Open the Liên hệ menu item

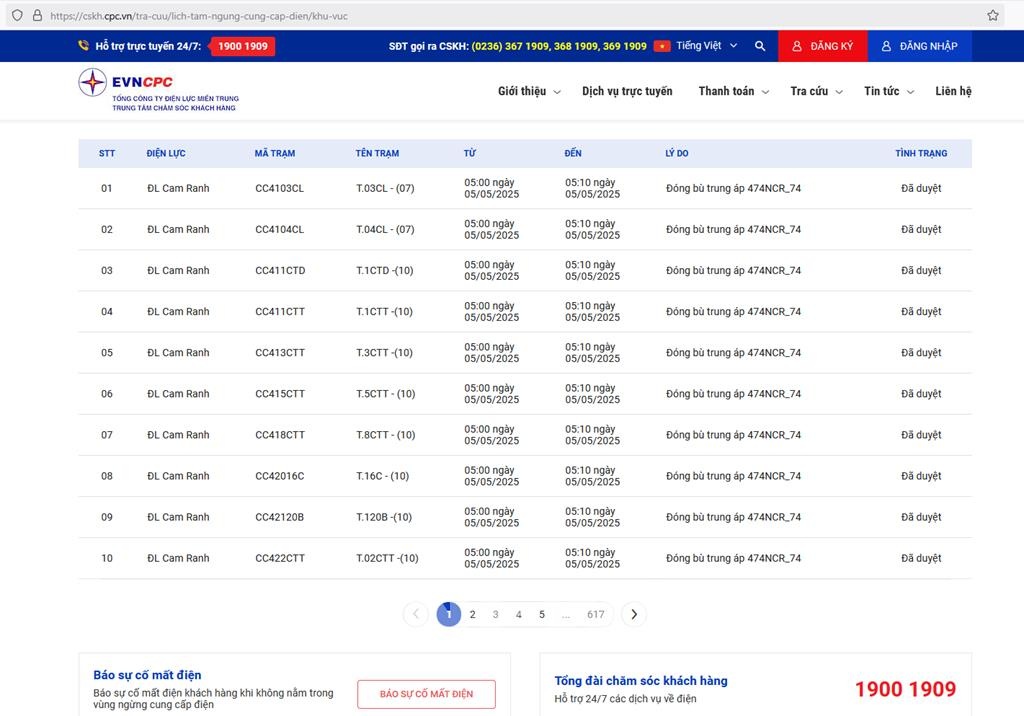click(953, 91)
